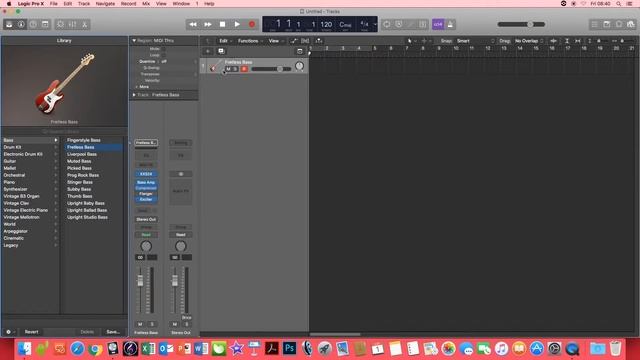The image size is (640, 360).
Task: Open the LCD display mode dropdown arrow
Action: (x=375, y=24)
